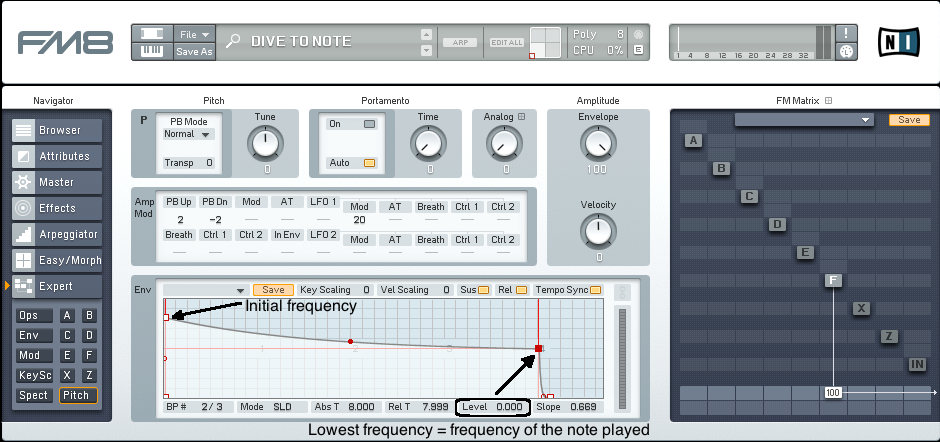Open operator Z page in Navigator
The image size is (940, 442).
[x=89, y=375]
